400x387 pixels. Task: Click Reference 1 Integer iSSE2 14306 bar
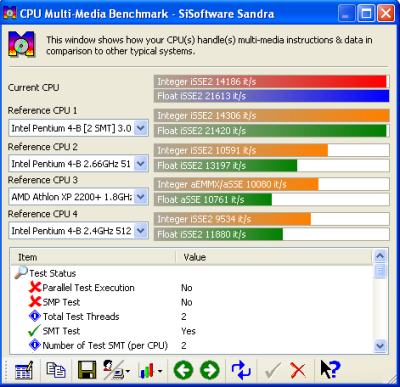(271, 115)
